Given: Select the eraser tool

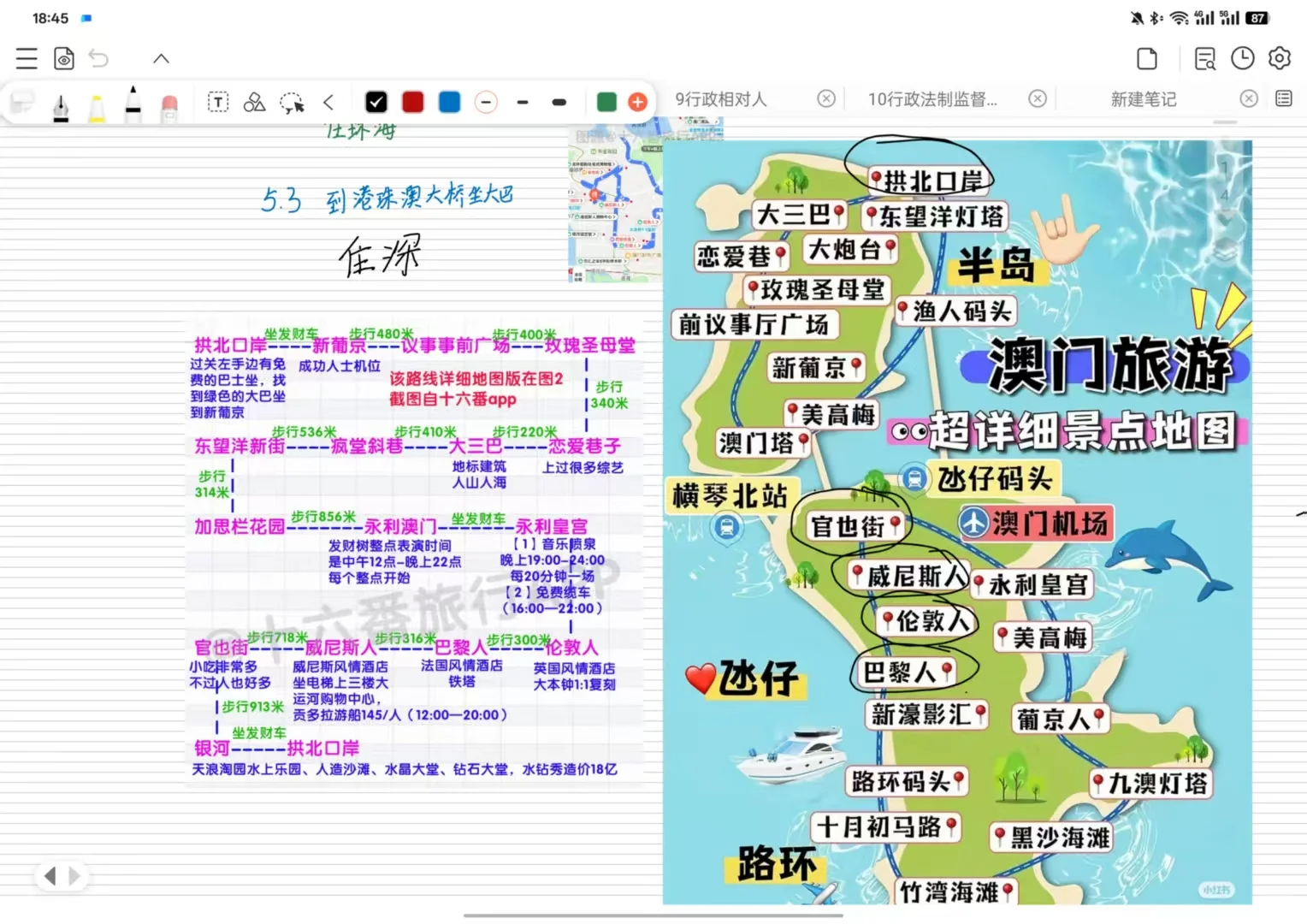Looking at the screenshot, I should (169, 102).
